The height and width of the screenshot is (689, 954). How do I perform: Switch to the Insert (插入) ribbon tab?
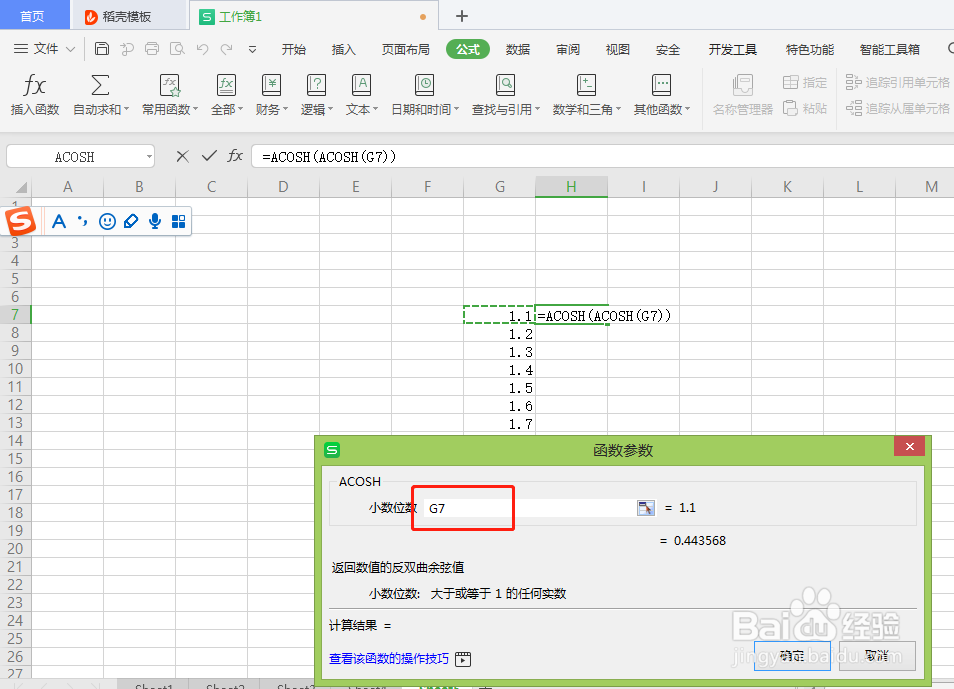point(343,49)
